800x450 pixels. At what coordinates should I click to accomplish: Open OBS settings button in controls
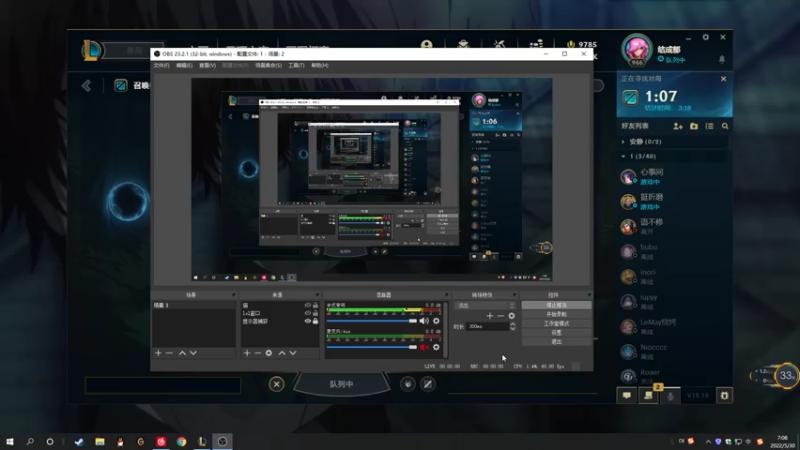pyautogui.click(x=556, y=333)
